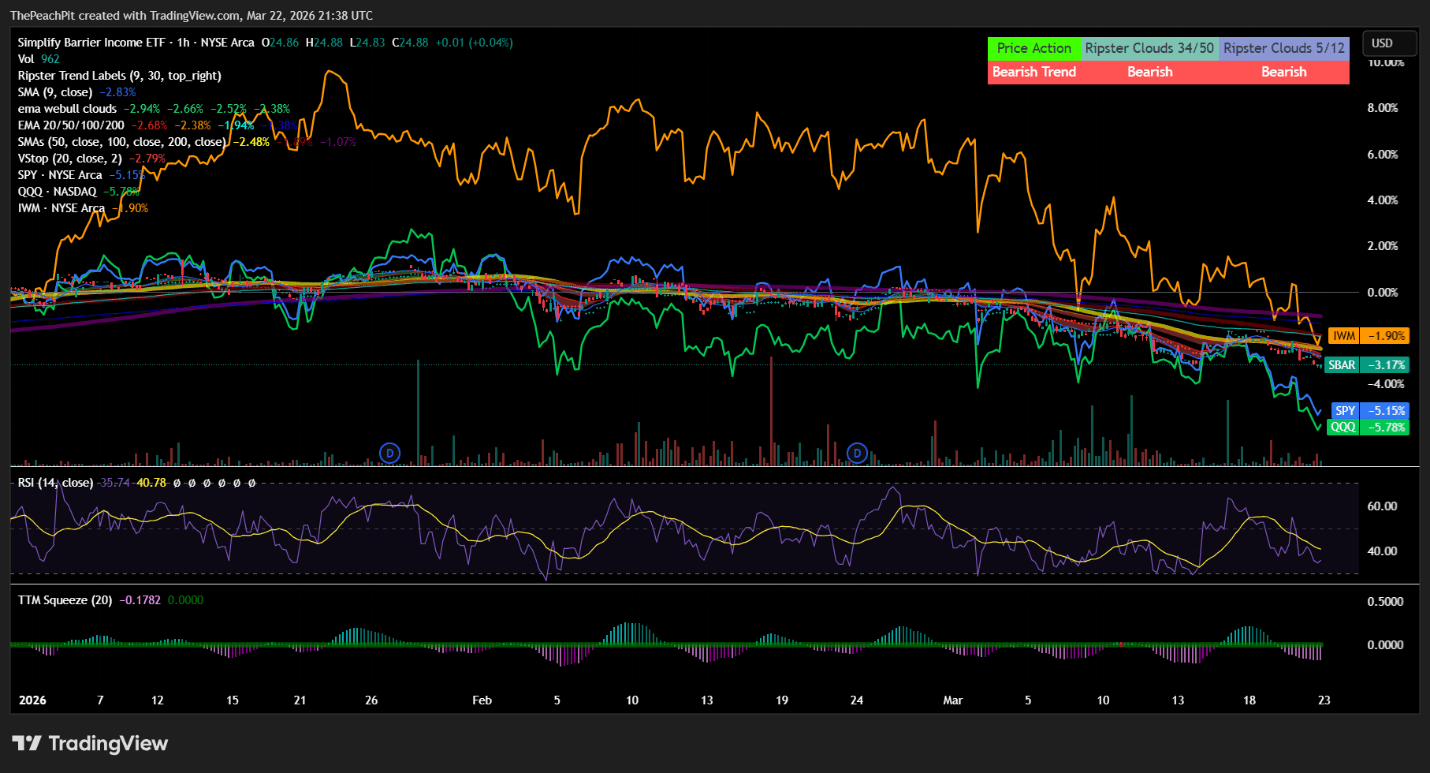Click the Bearish Trend status cell

point(1034,72)
